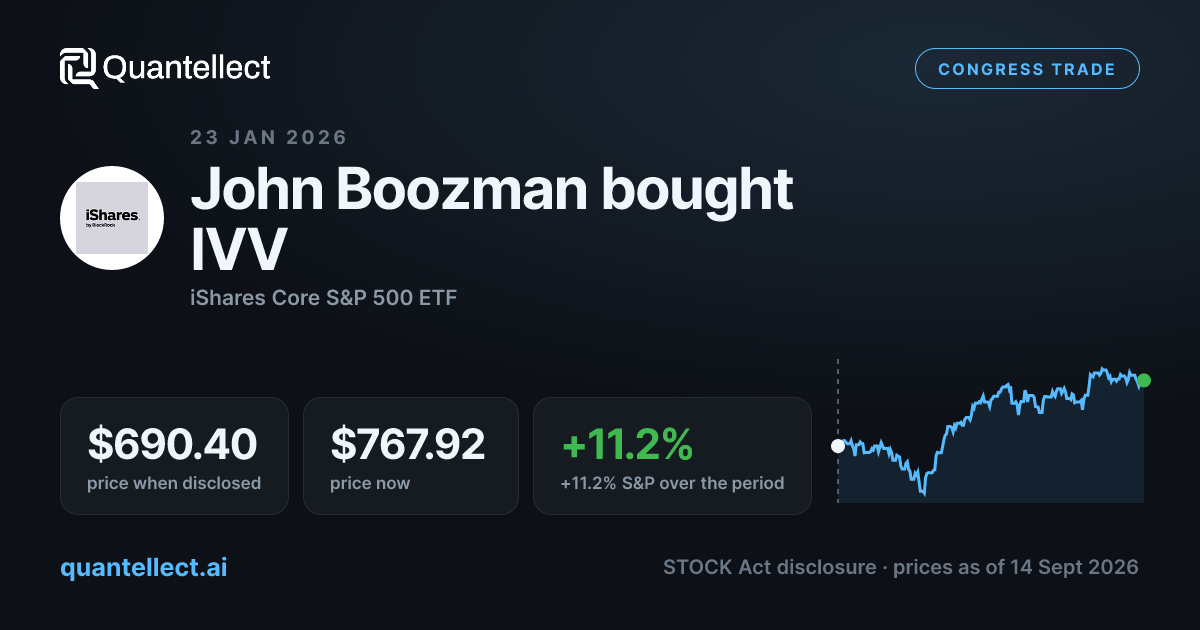
Task: Select the John Boozman bought IVV headline
Action: pos(492,219)
